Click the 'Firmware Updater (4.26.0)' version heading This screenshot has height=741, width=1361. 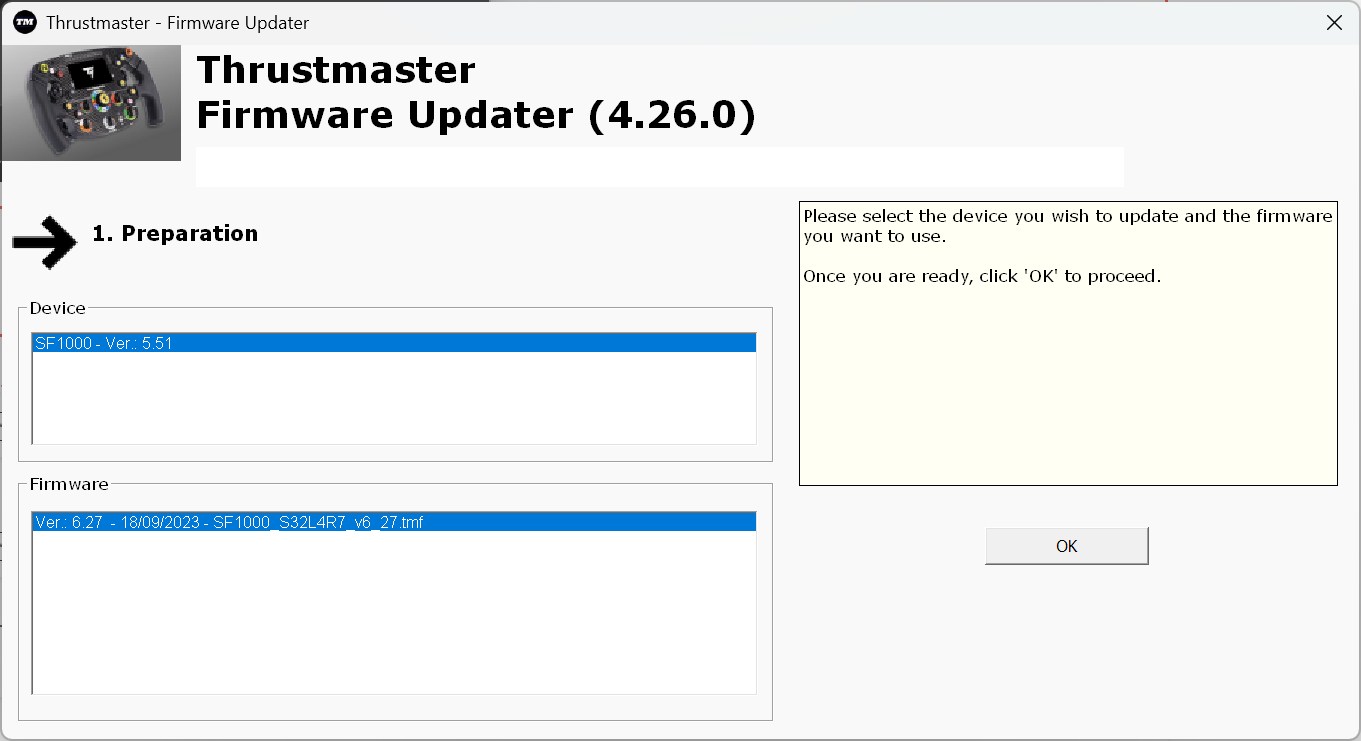coord(476,115)
